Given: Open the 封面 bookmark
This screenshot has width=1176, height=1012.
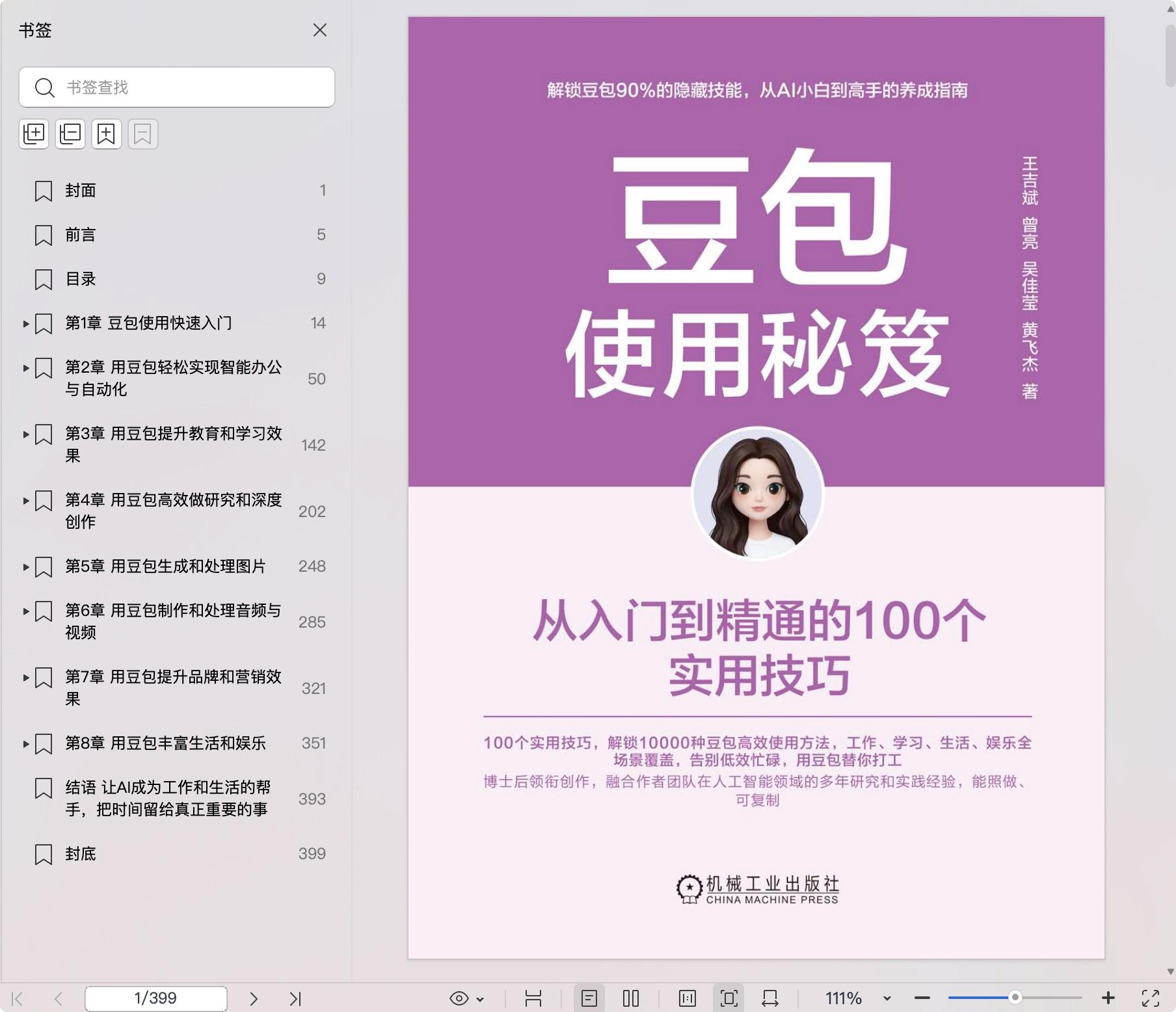Looking at the screenshot, I should click(81, 191).
